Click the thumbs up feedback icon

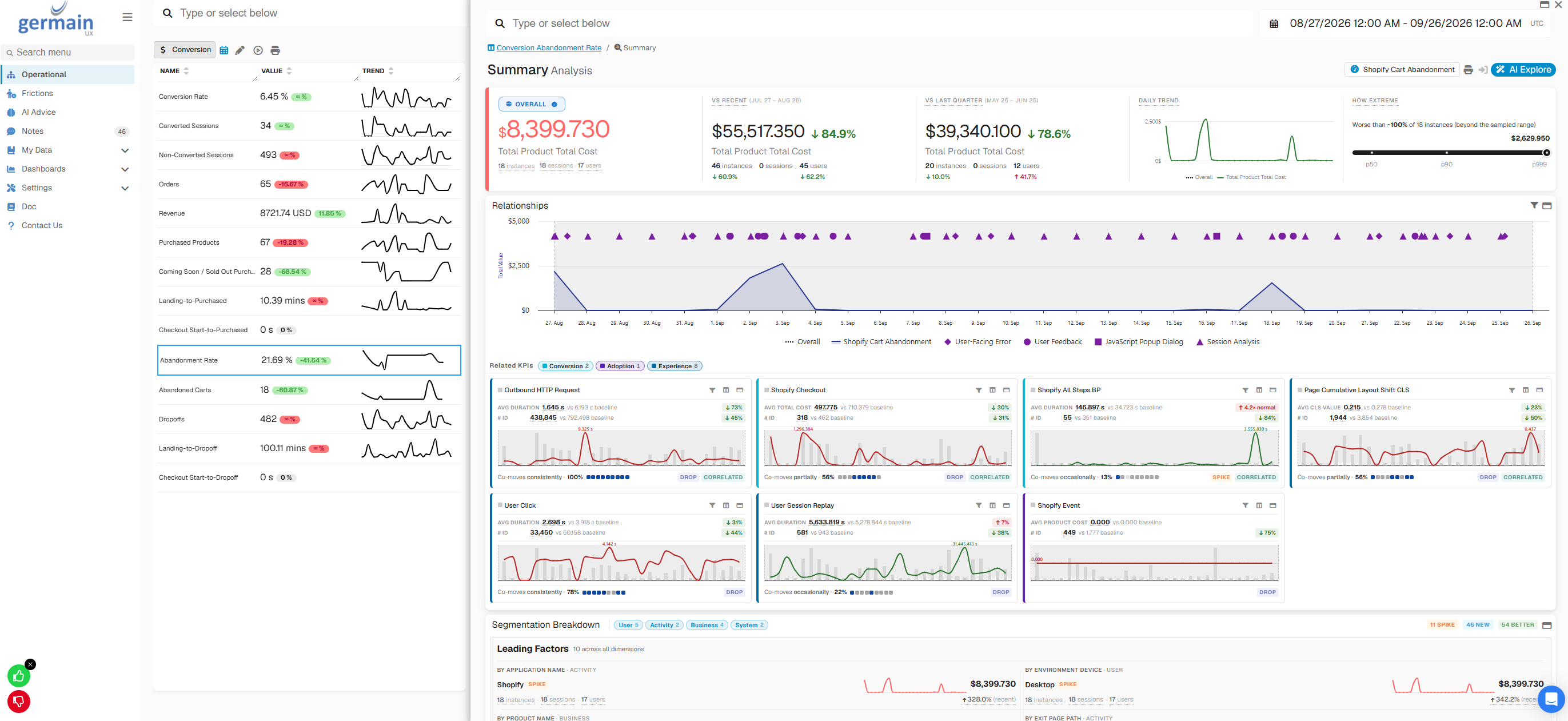(x=18, y=675)
